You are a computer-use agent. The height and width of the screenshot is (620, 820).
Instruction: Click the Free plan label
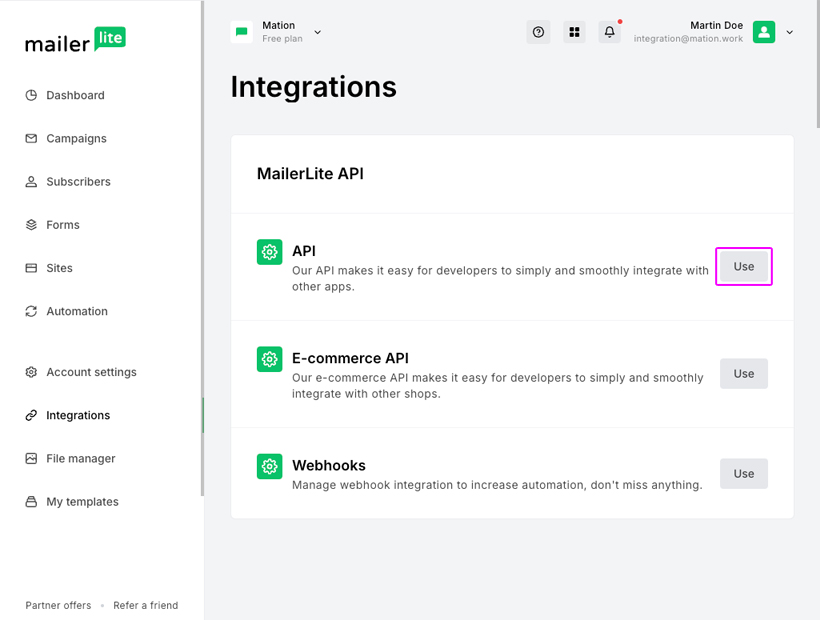pos(282,39)
